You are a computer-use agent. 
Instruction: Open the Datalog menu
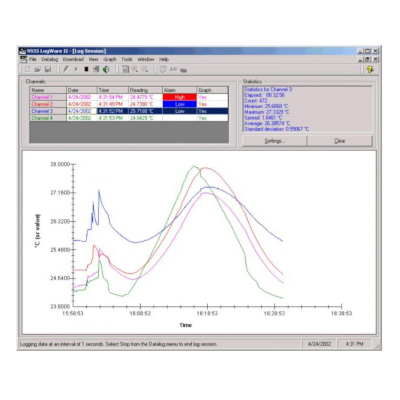[x=50, y=59]
